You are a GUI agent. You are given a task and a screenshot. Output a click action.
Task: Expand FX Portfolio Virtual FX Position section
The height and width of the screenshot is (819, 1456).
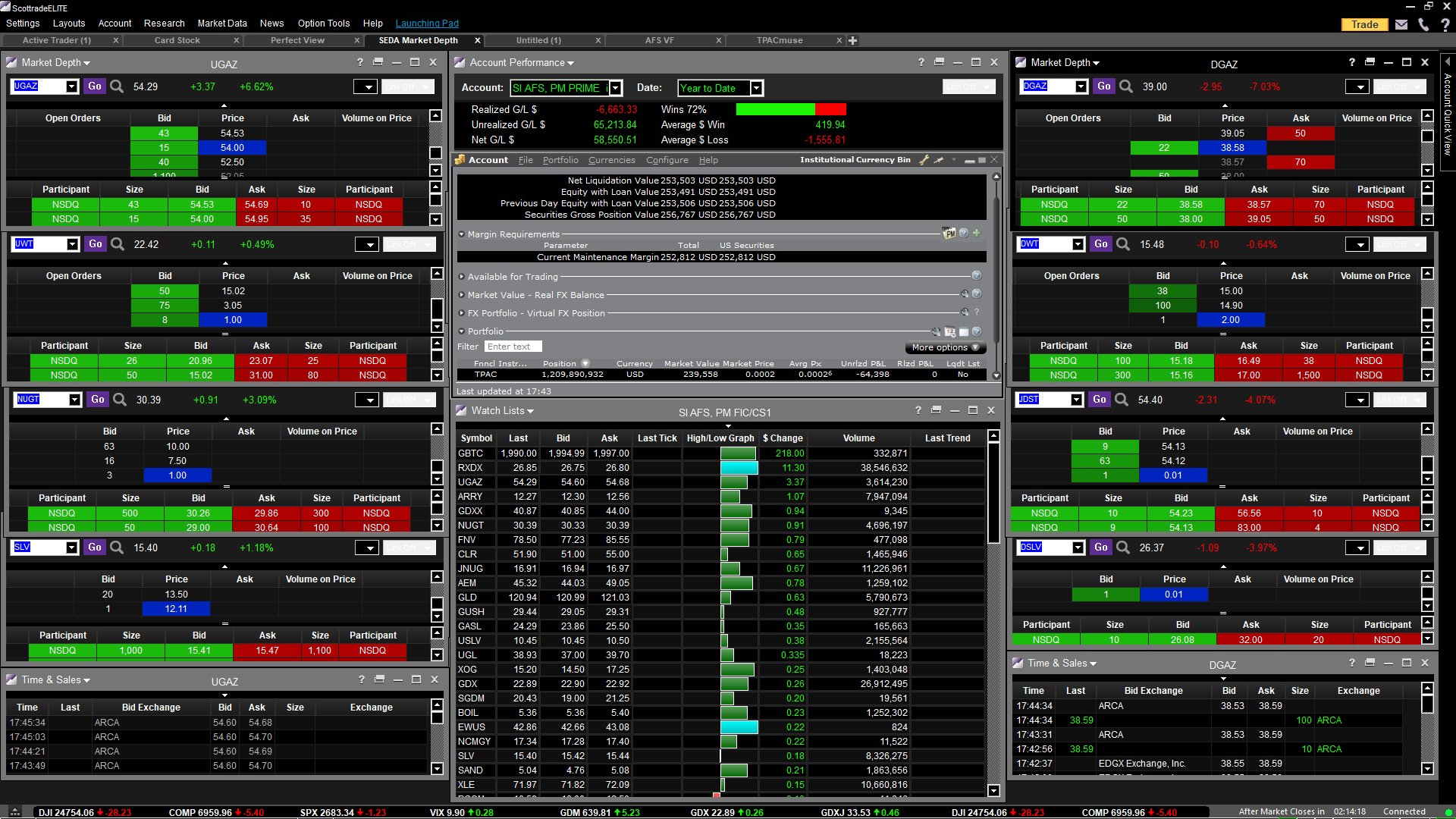pyautogui.click(x=462, y=313)
